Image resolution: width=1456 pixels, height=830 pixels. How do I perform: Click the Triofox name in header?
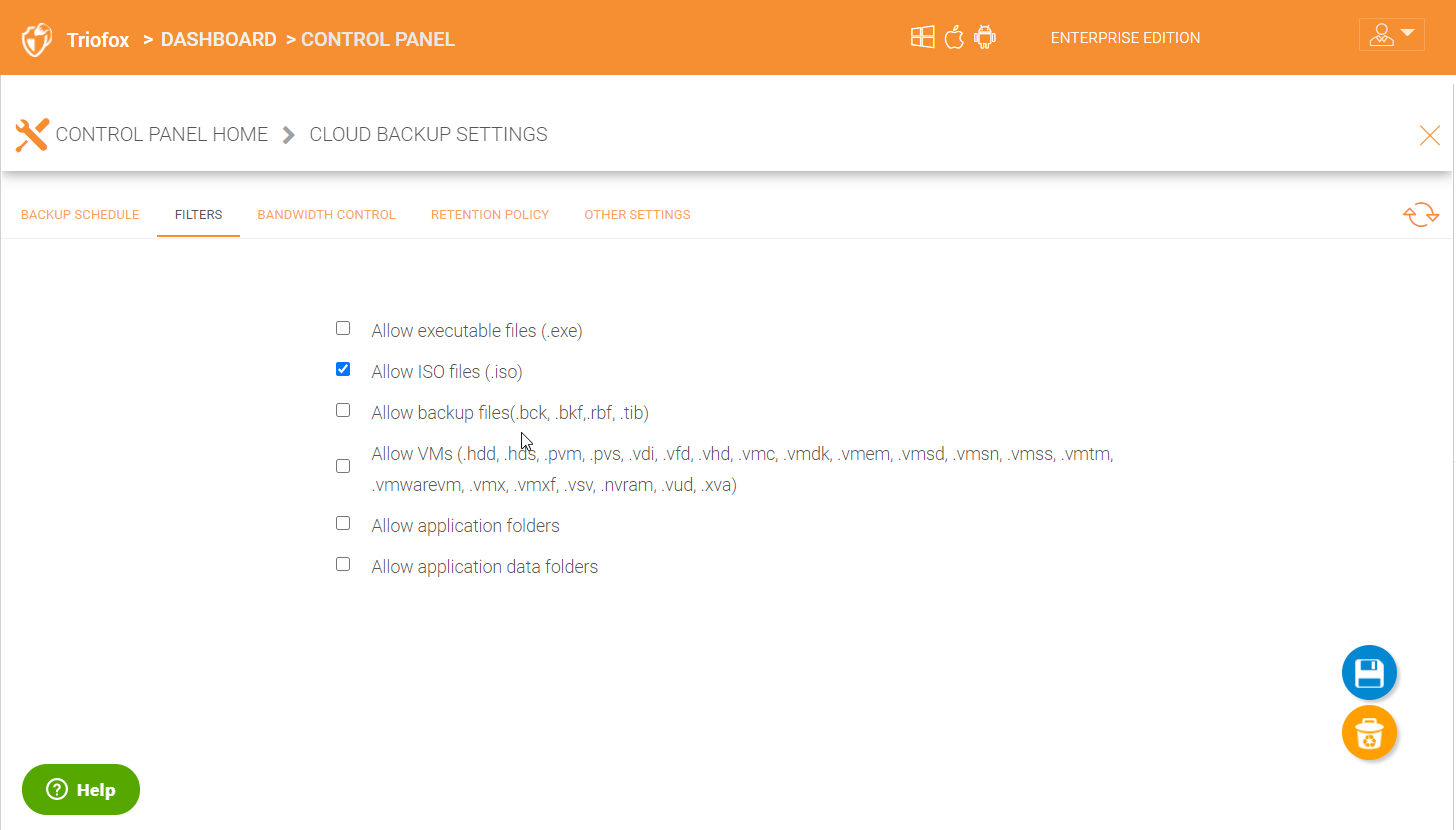(x=98, y=41)
